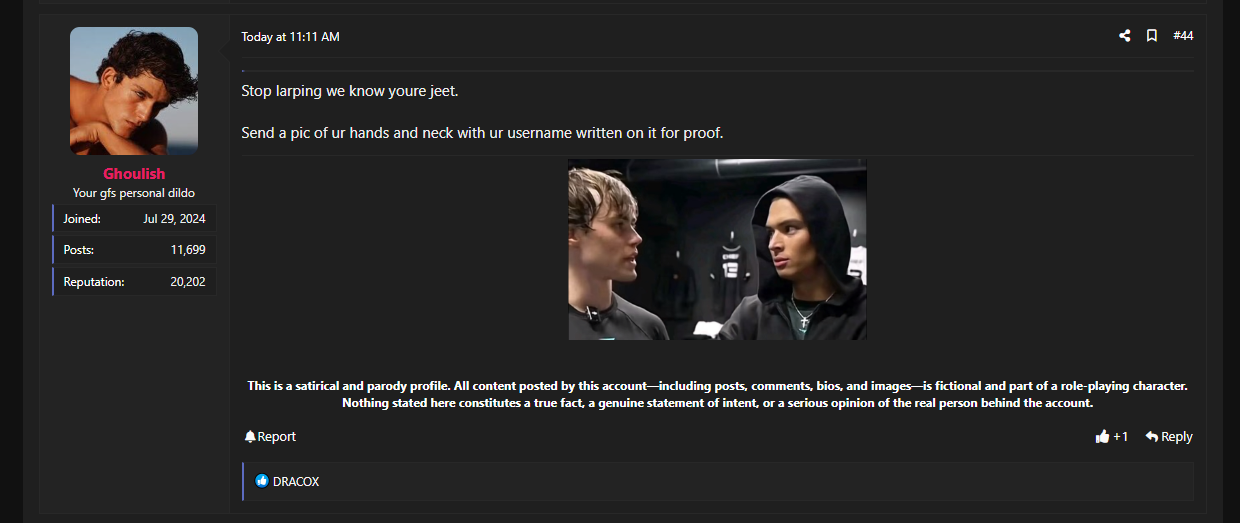The image size is (1240, 523).
Task: Click the share icon on post #44
Action: (x=1125, y=36)
